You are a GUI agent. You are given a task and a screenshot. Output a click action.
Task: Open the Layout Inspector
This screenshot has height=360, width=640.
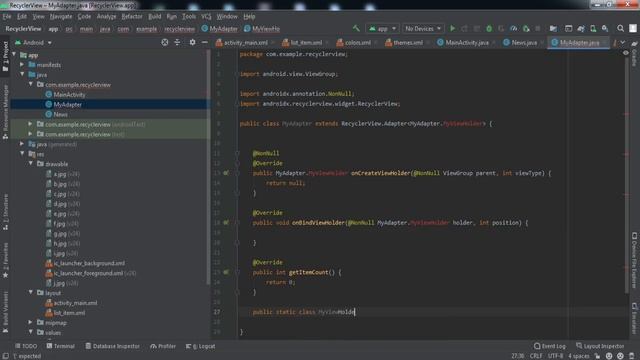pyautogui.click(x=600, y=346)
